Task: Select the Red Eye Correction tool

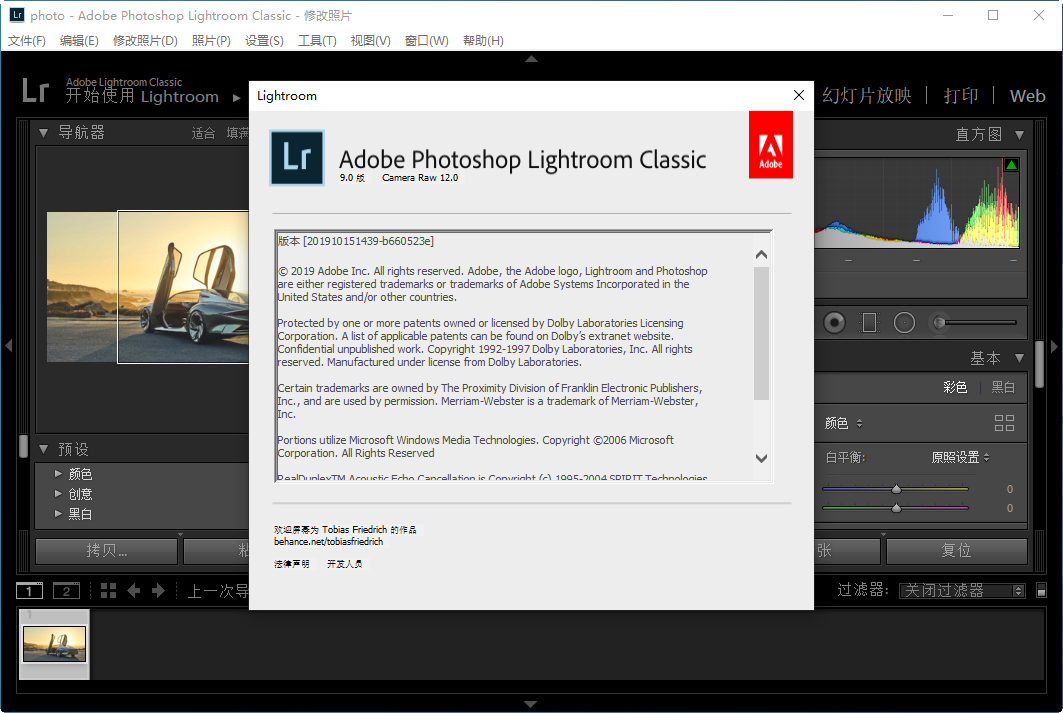Action: point(835,322)
